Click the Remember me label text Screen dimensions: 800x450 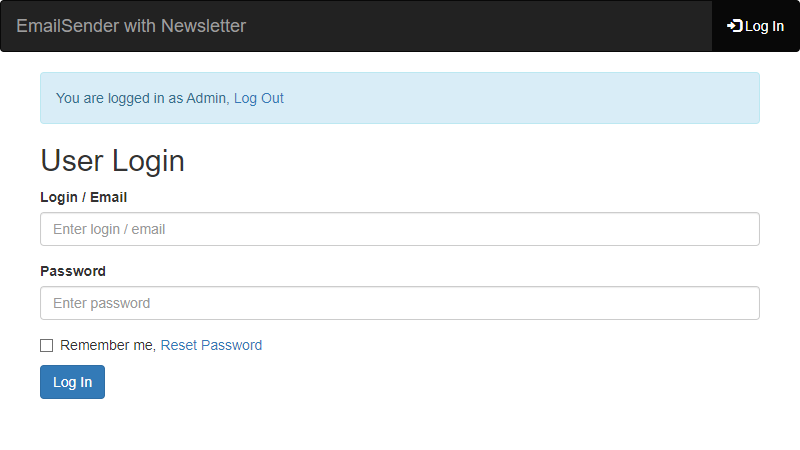coord(108,345)
